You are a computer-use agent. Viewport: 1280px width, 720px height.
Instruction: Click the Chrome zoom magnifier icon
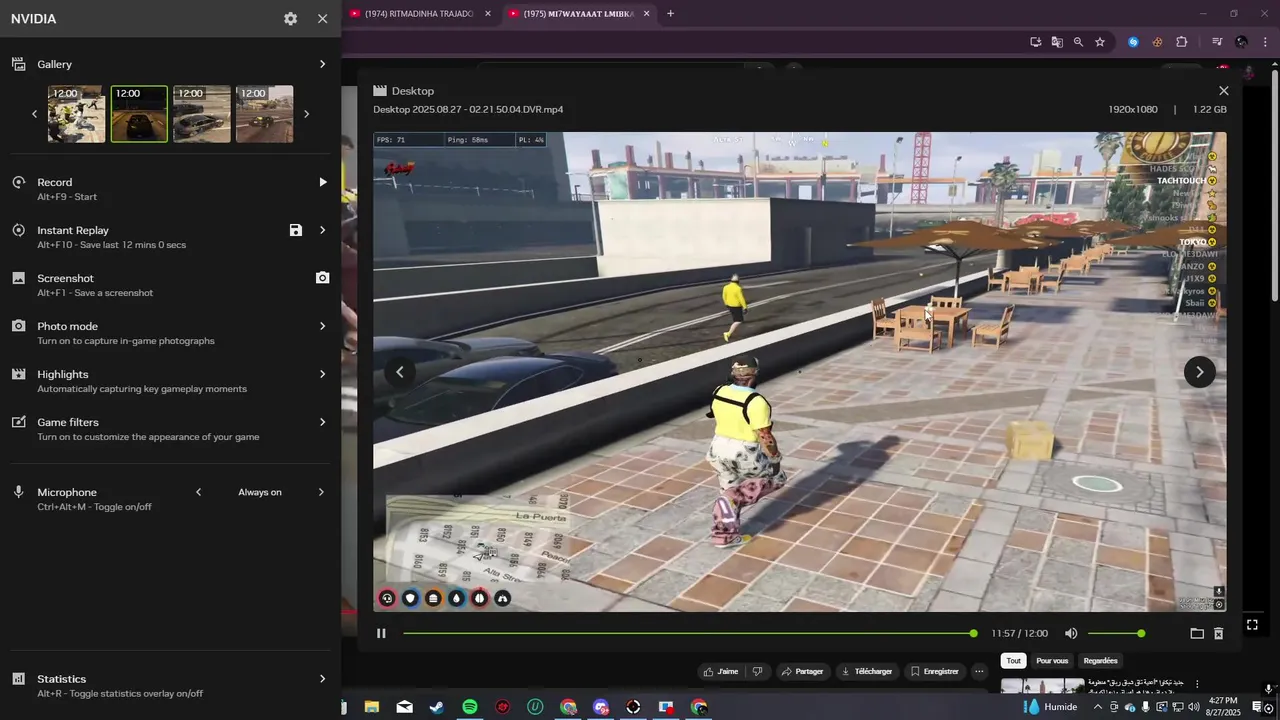(1078, 42)
